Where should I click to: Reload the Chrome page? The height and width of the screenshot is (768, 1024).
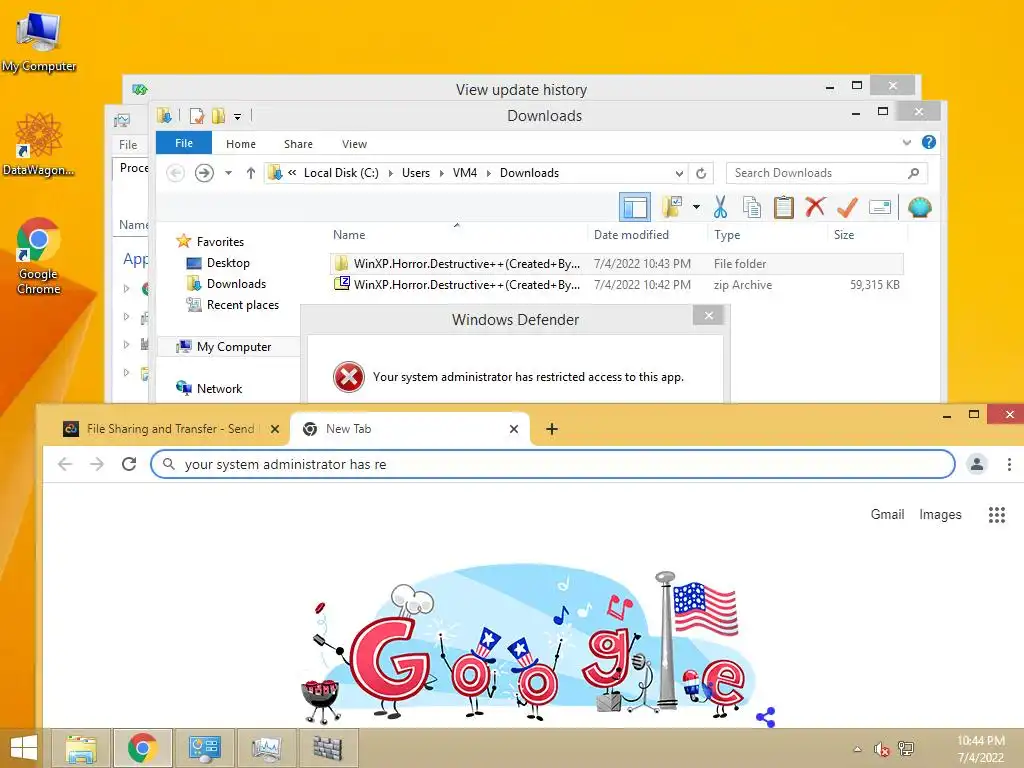point(129,464)
